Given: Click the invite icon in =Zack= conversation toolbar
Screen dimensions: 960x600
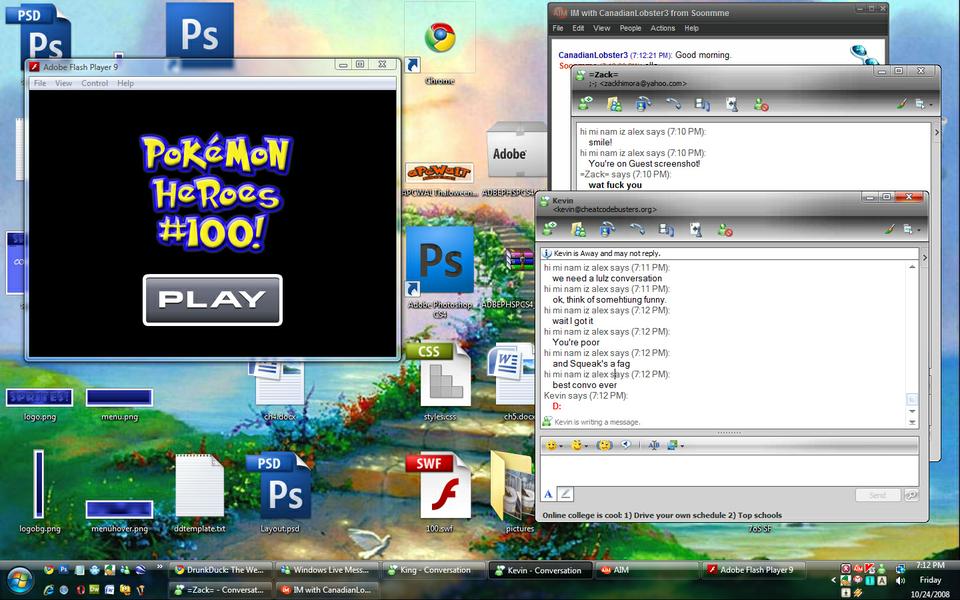Looking at the screenshot, I should coord(585,104).
